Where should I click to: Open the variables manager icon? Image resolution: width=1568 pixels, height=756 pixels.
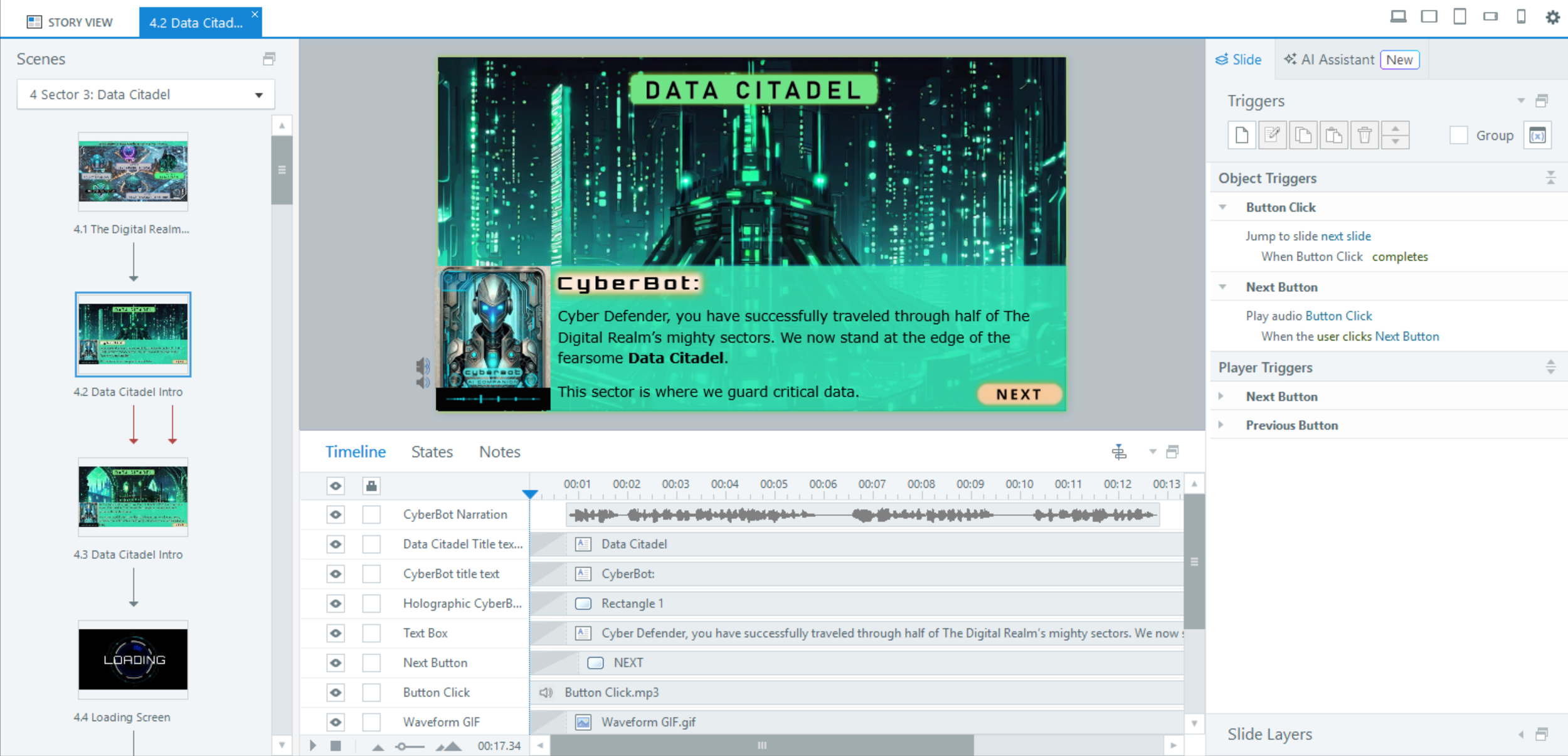pyautogui.click(x=1537, y=135)
